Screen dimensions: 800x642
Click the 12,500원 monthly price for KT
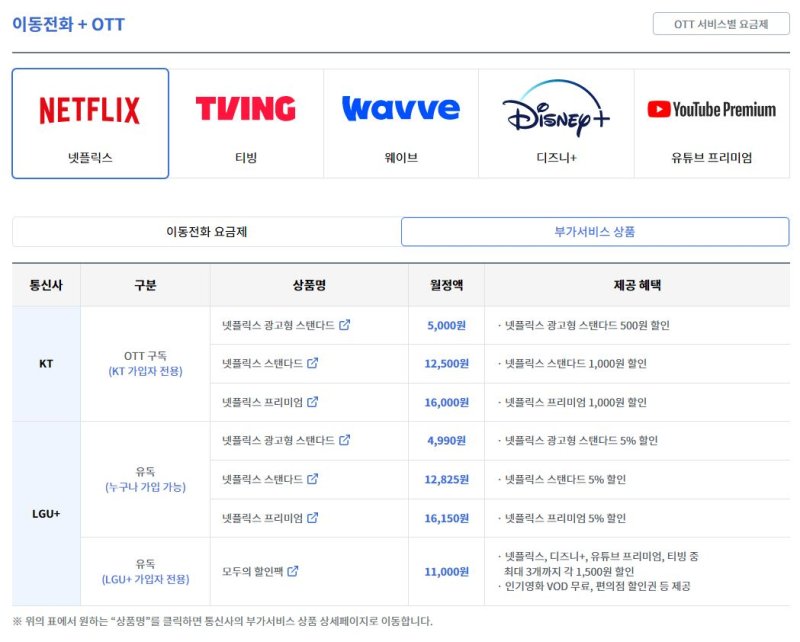pos(446,364)
